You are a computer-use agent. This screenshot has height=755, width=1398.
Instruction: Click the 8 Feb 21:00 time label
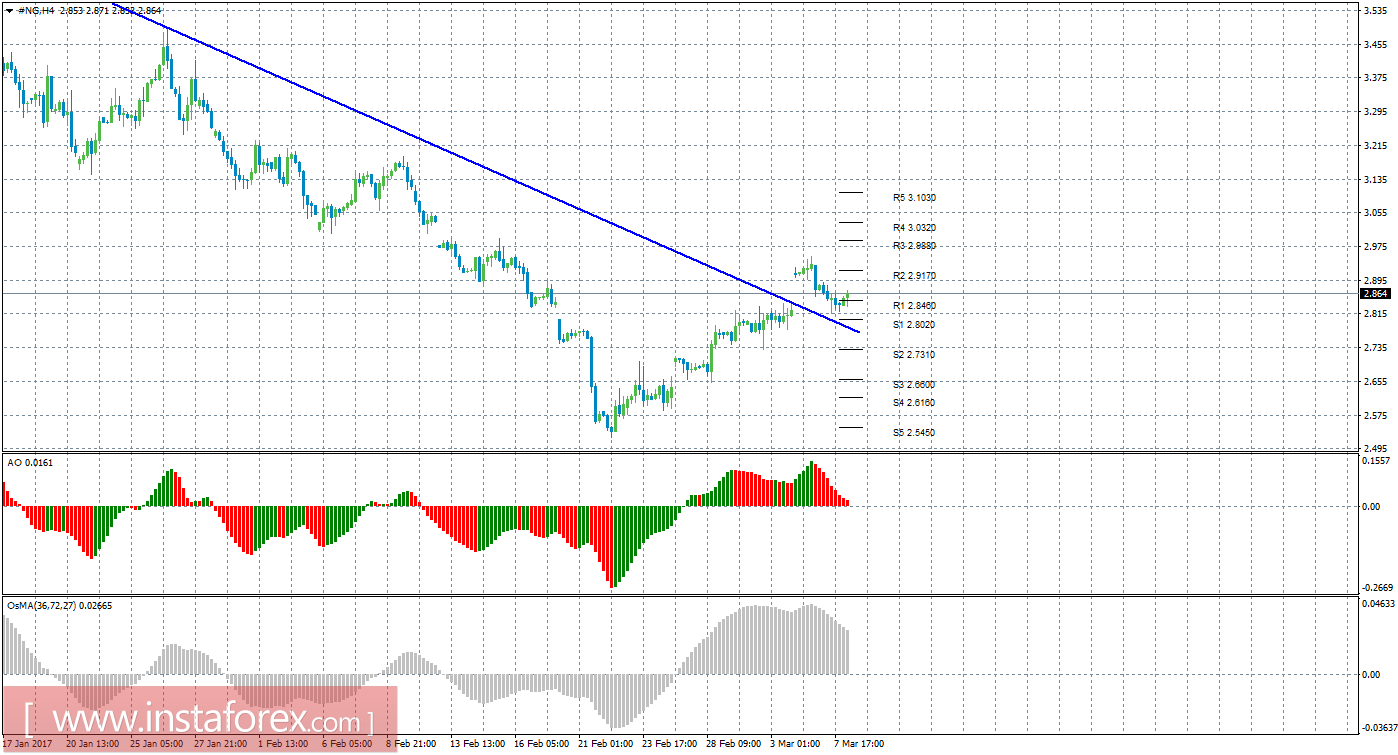coord(412,744)
